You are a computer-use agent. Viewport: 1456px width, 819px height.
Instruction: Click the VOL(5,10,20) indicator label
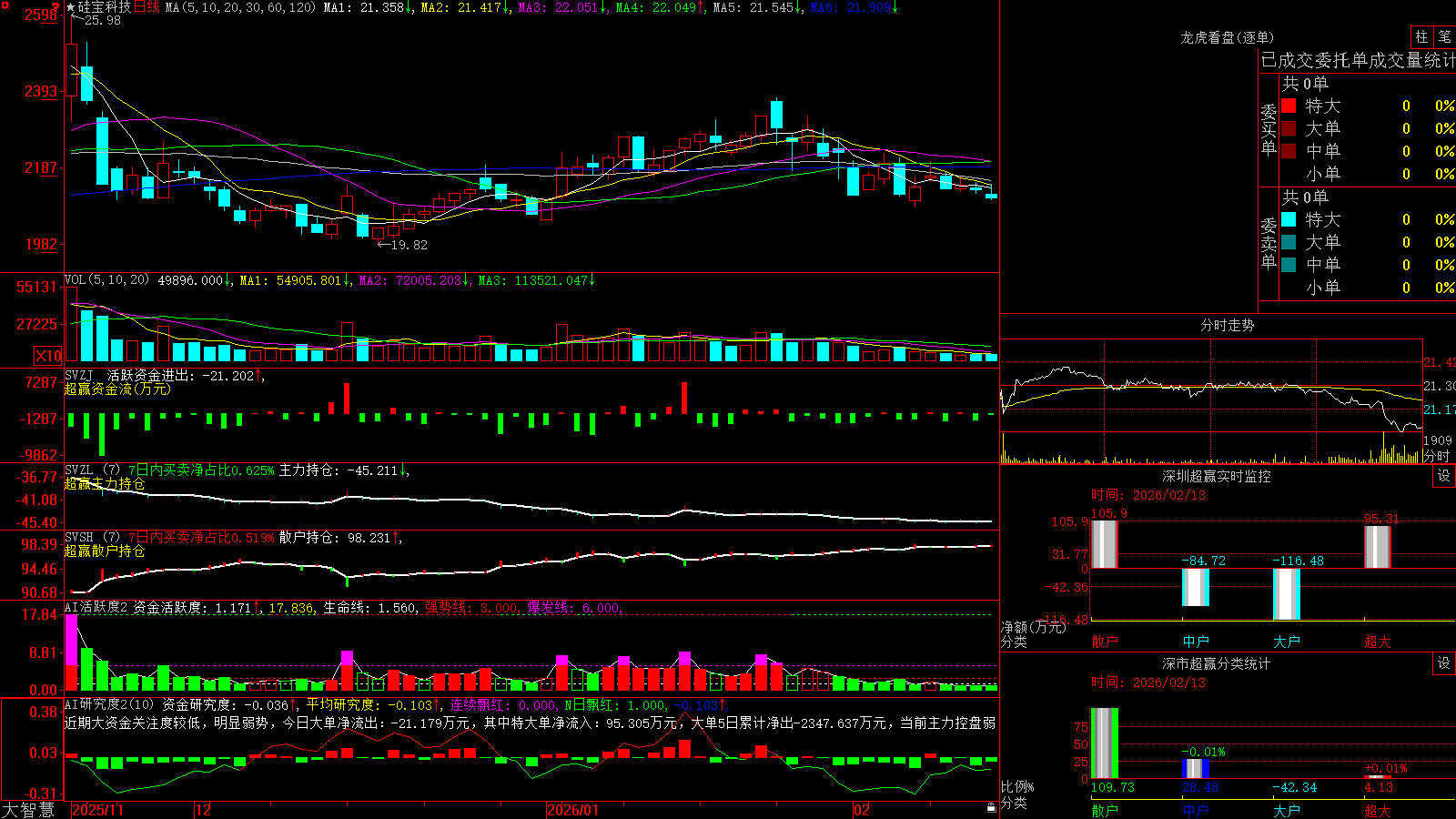106,280
